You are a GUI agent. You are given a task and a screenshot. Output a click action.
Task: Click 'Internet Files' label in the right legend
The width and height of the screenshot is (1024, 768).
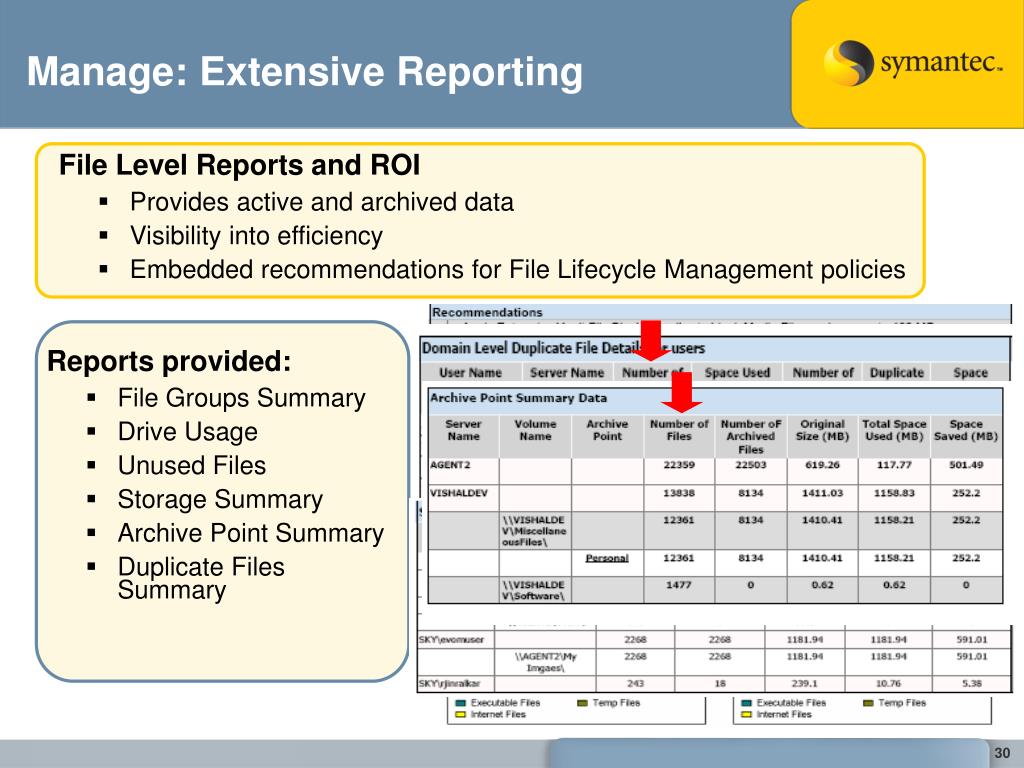pyautogui.click(x=784, y=715)
